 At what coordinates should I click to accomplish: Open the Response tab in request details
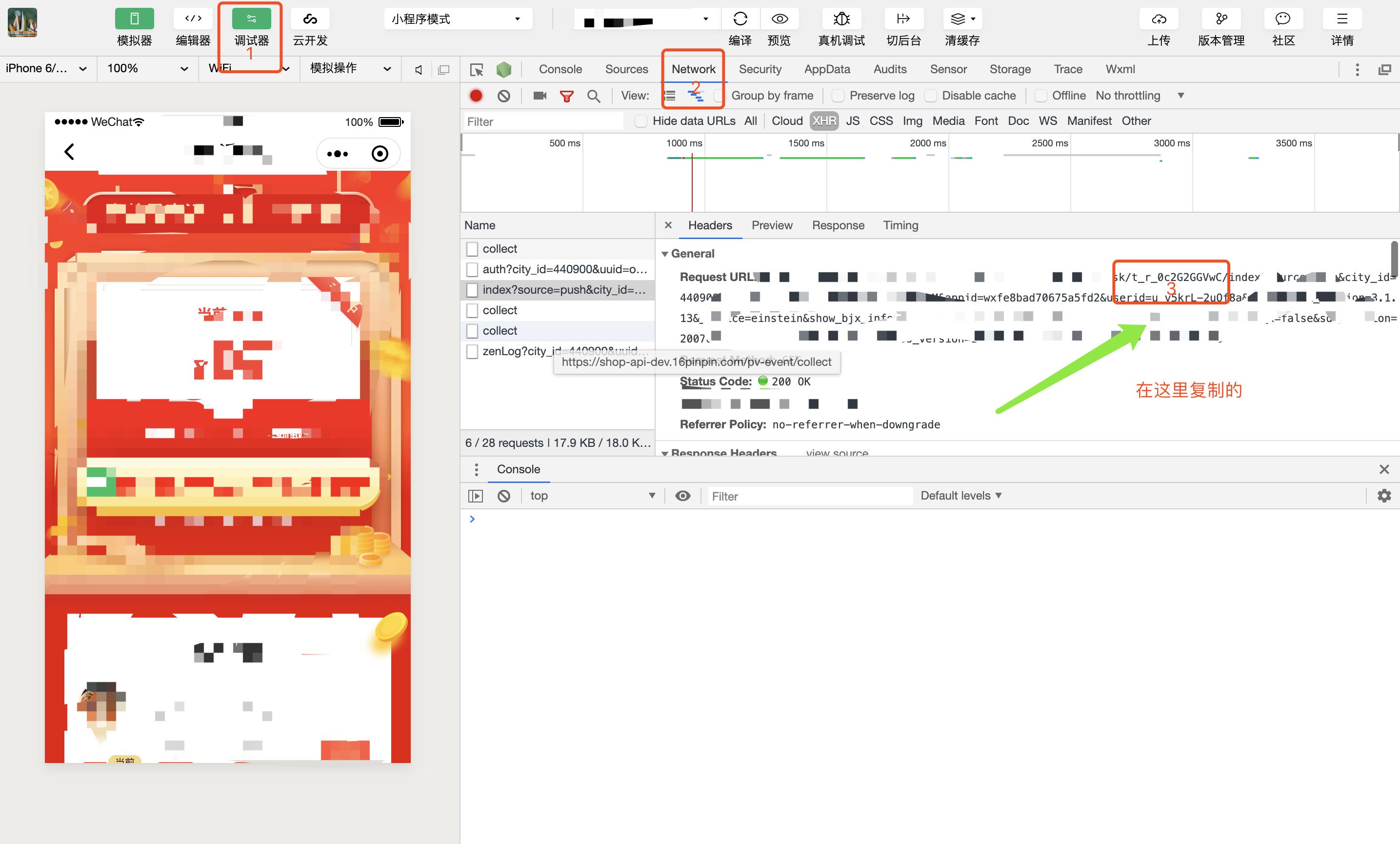pos(838,225)
